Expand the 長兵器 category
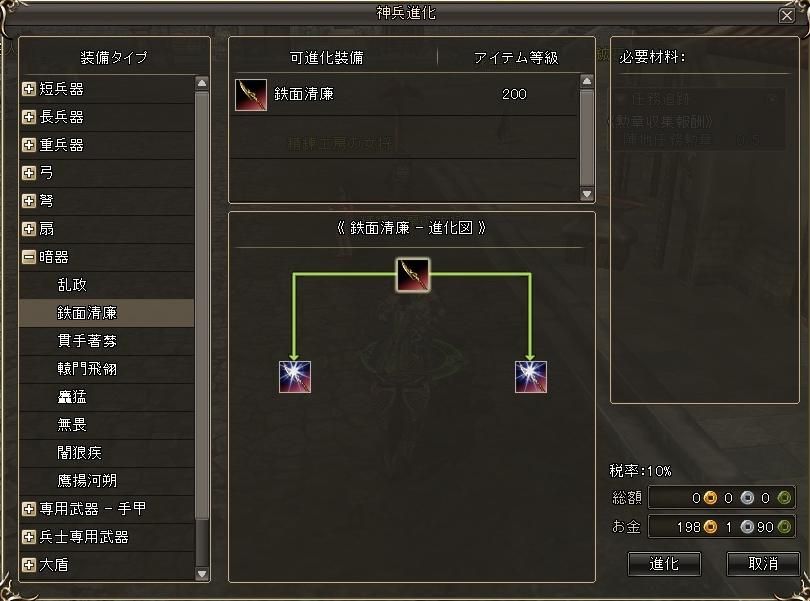This screenshot has width=810, height=601. 29,117
